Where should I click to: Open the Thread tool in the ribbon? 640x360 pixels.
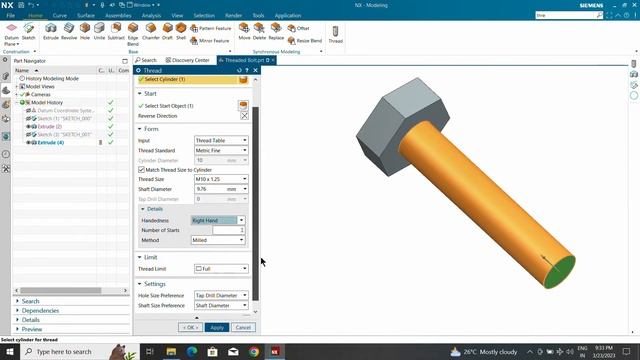(x=336, y=34)
